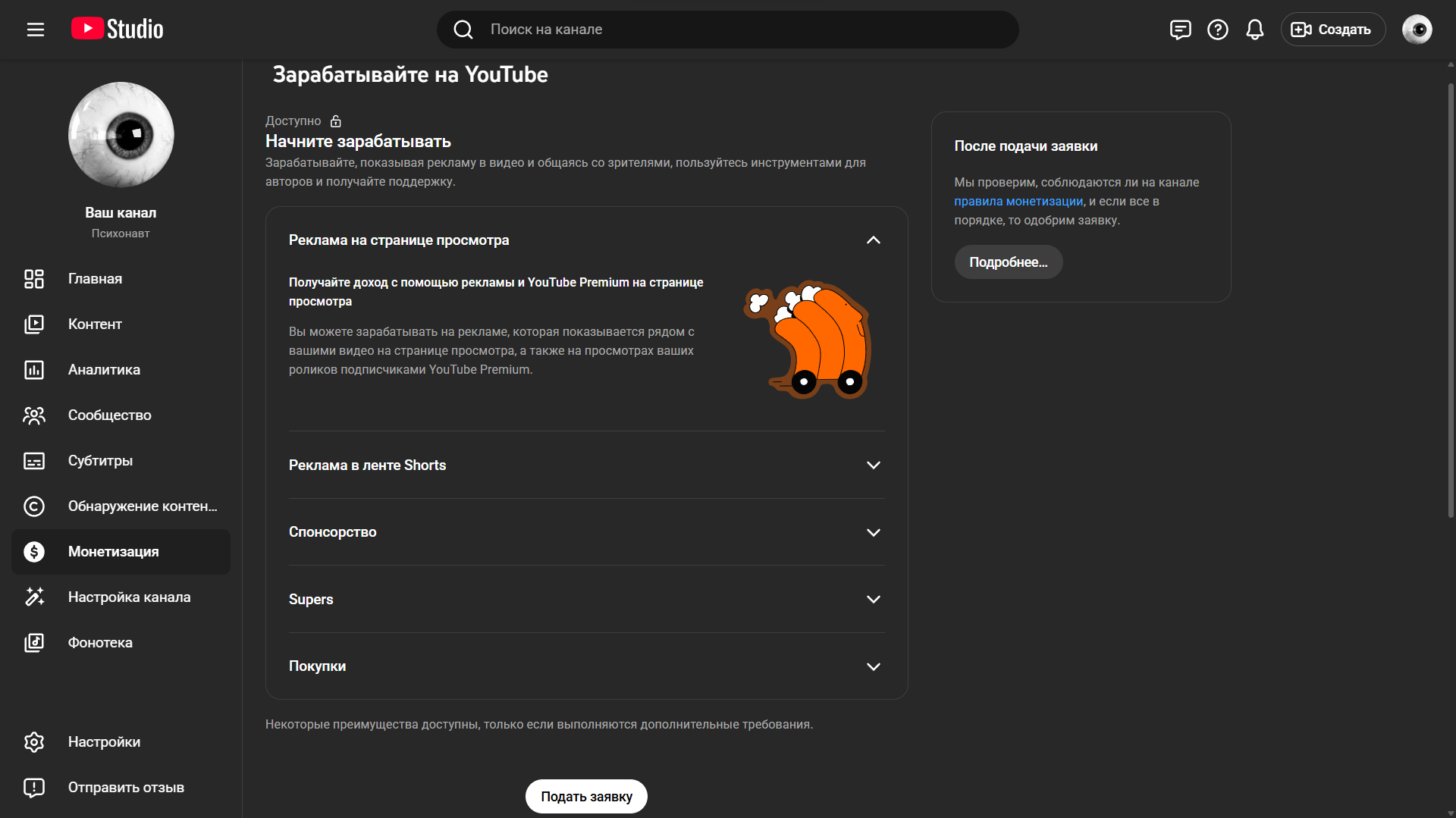Click the После подачи заявки heading
Image resolution: width=1456 pixels, height=818 pixels.
pyautogui.click(x=1026, y=146)
